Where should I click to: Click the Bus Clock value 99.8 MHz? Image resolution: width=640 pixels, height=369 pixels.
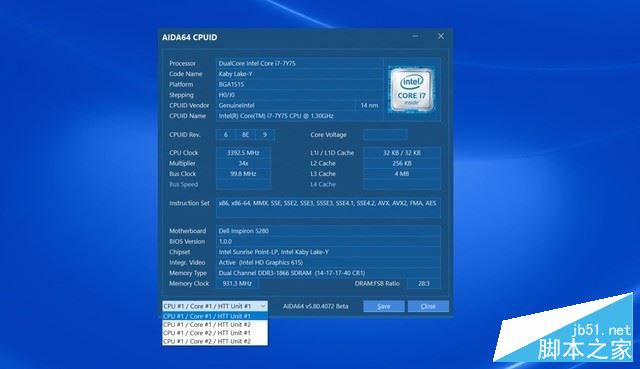click(243, 174)
